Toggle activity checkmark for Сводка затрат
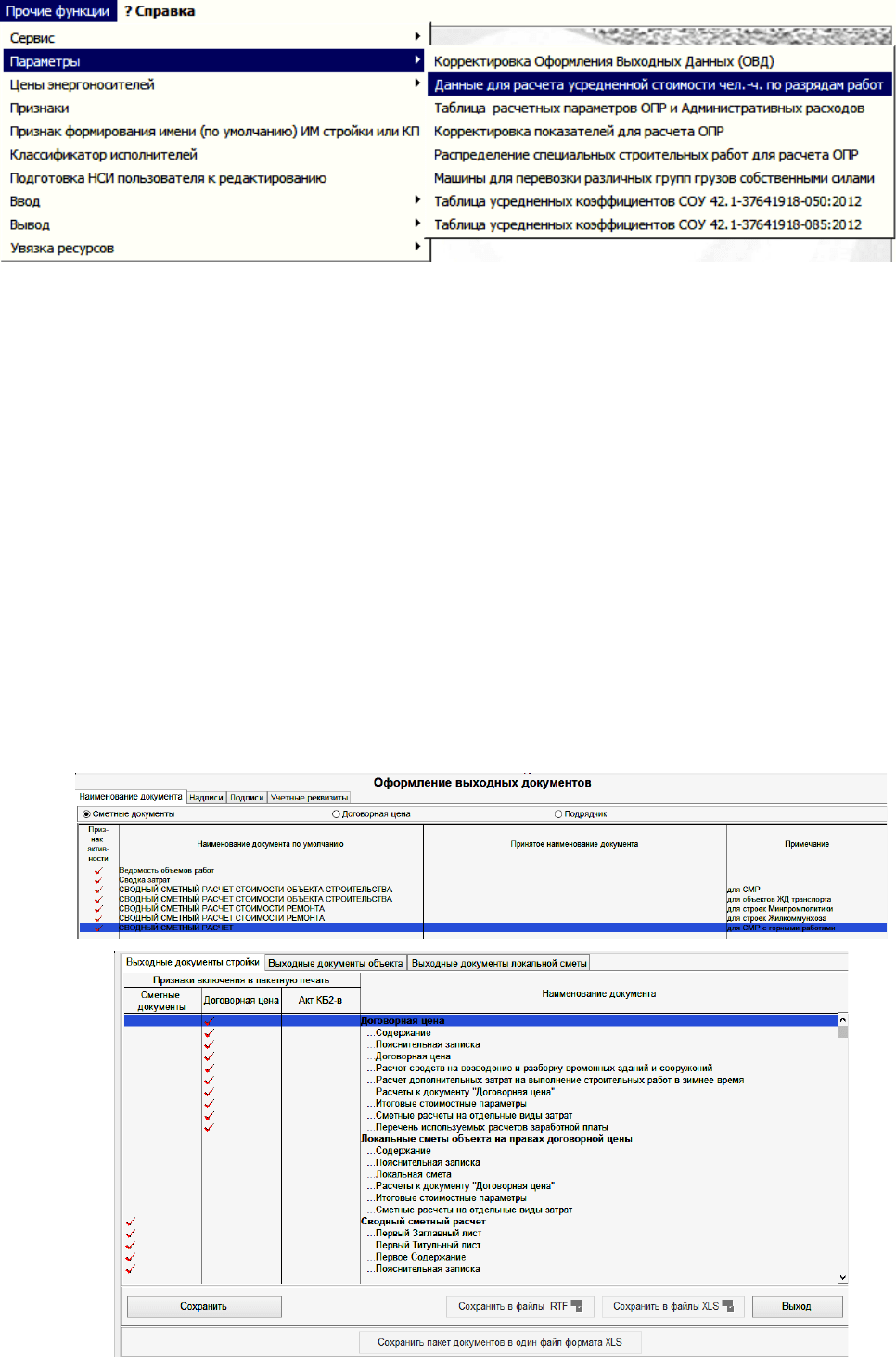The image size is (896, 1357). pyautogui.click(x=98, y=880)
